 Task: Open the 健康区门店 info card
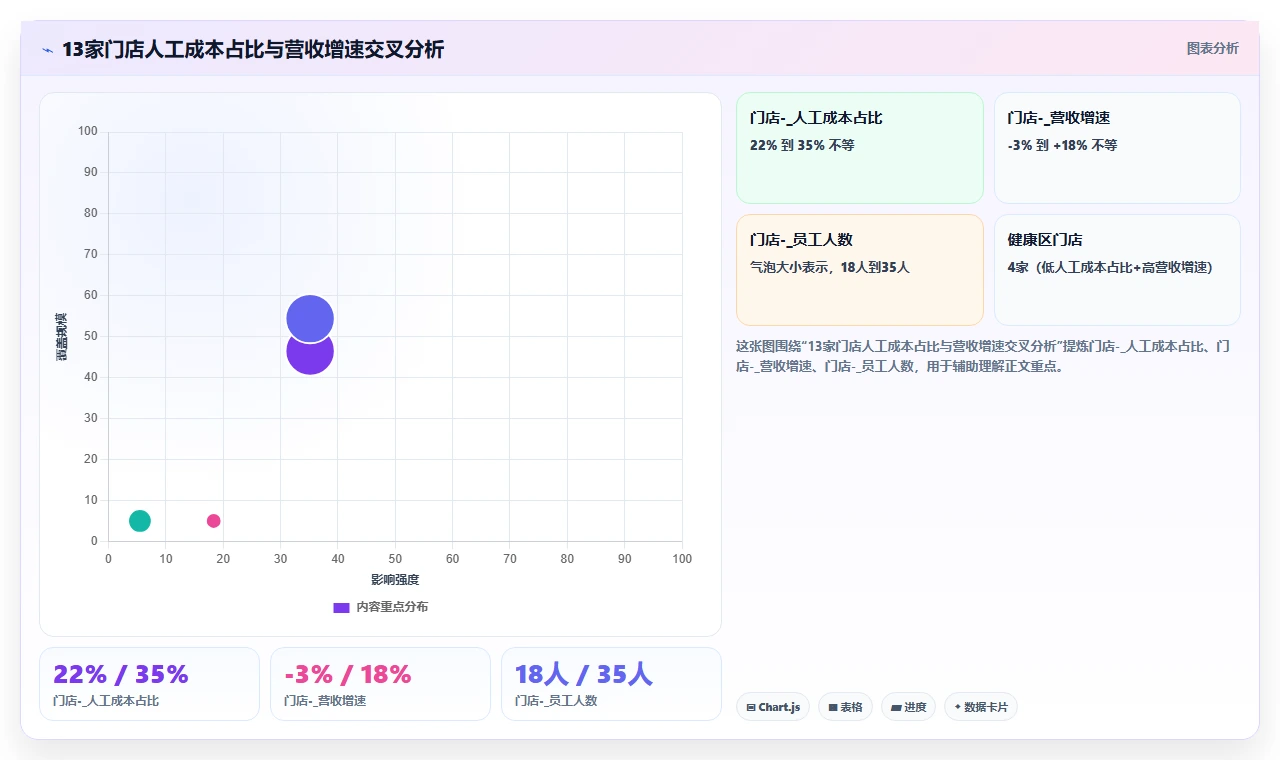click(1117, 270)
